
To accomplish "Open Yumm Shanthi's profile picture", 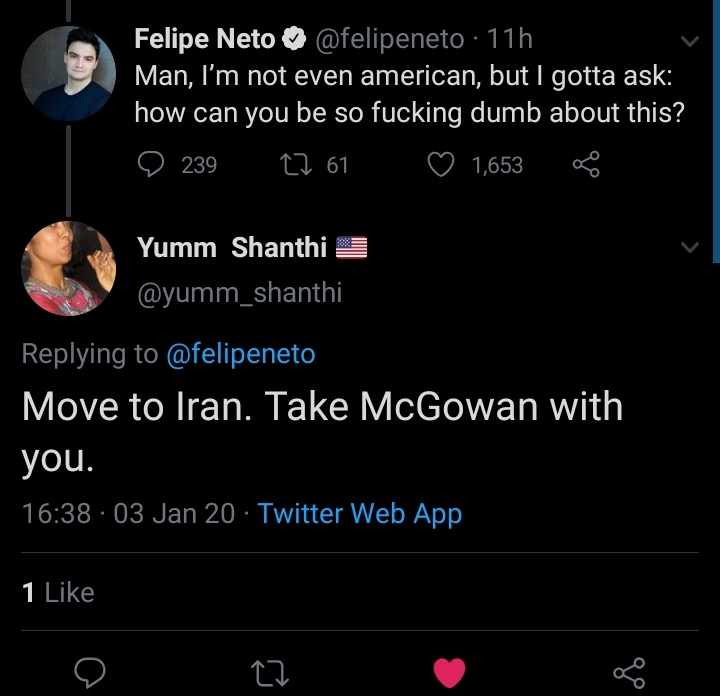I will [x=68, y=268].
